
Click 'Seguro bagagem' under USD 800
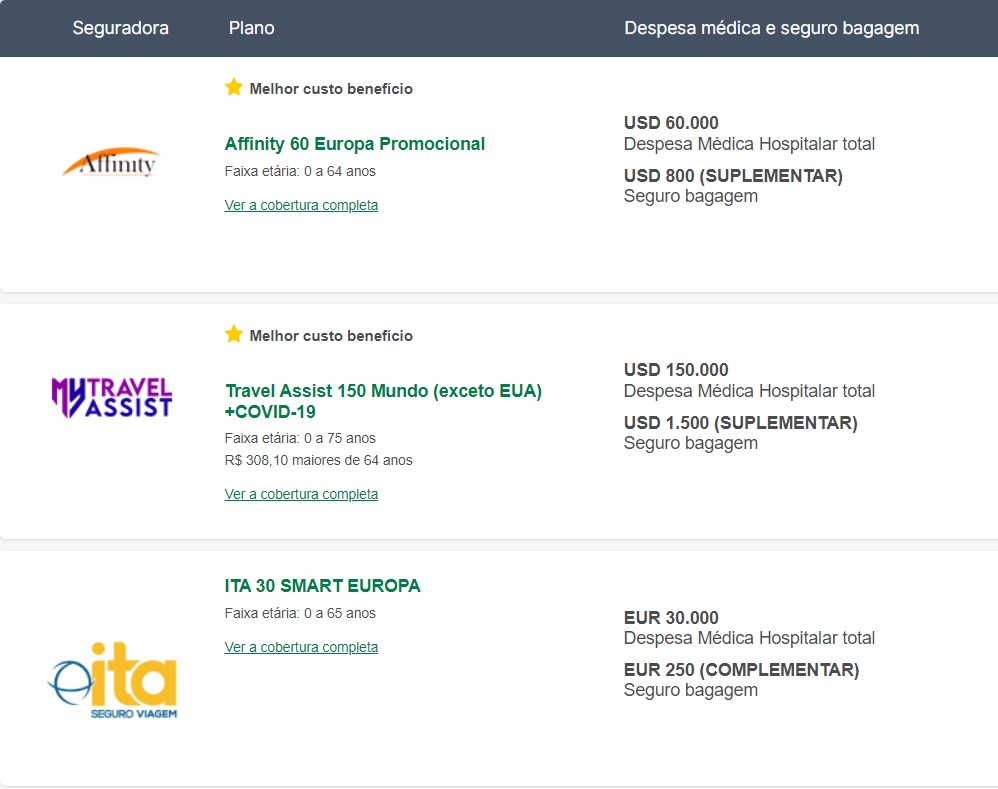click(x=691, y=197)
